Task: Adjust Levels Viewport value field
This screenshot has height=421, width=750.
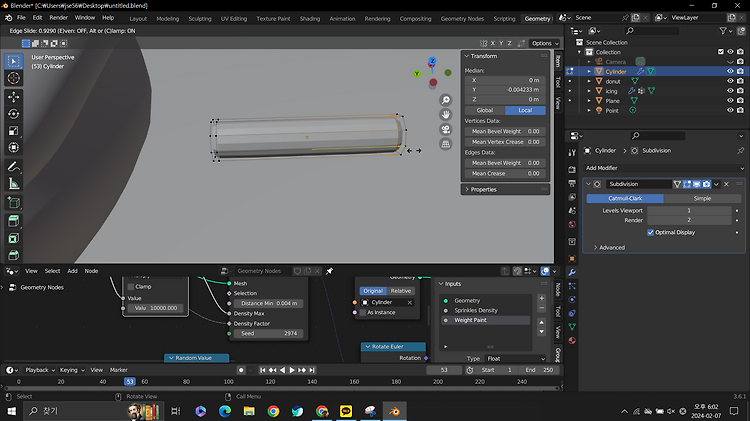Action: point(689,210)
